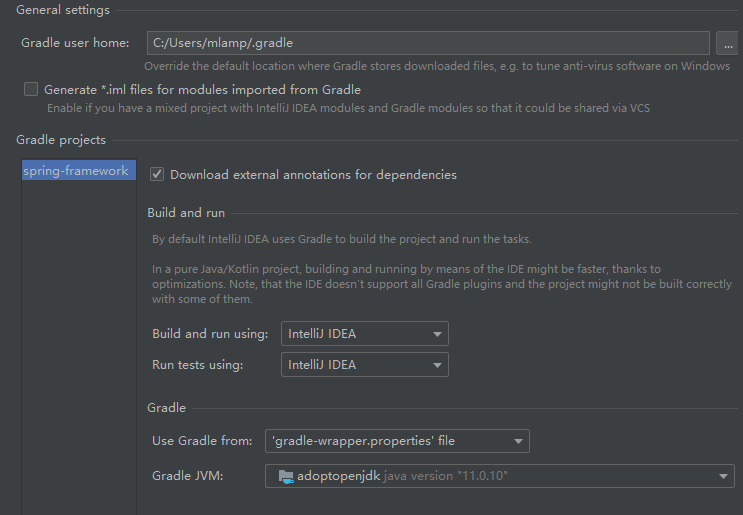Click the Use Gradle from label
Image resolution: width=743 pixels, height=515 pixels.
[x=202, y=441]
